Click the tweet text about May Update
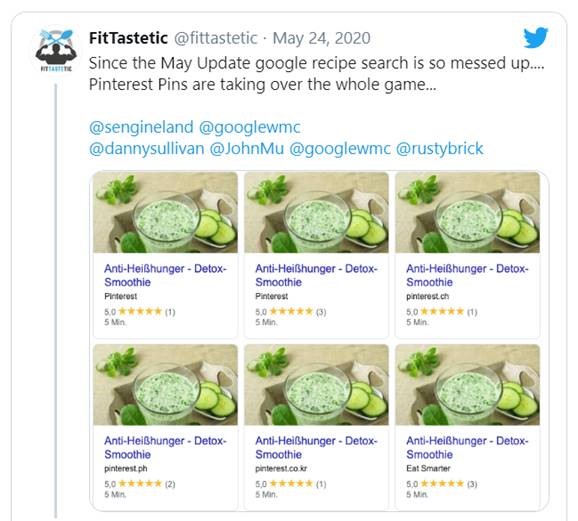578x521 pixels. [x=316, y=74]
